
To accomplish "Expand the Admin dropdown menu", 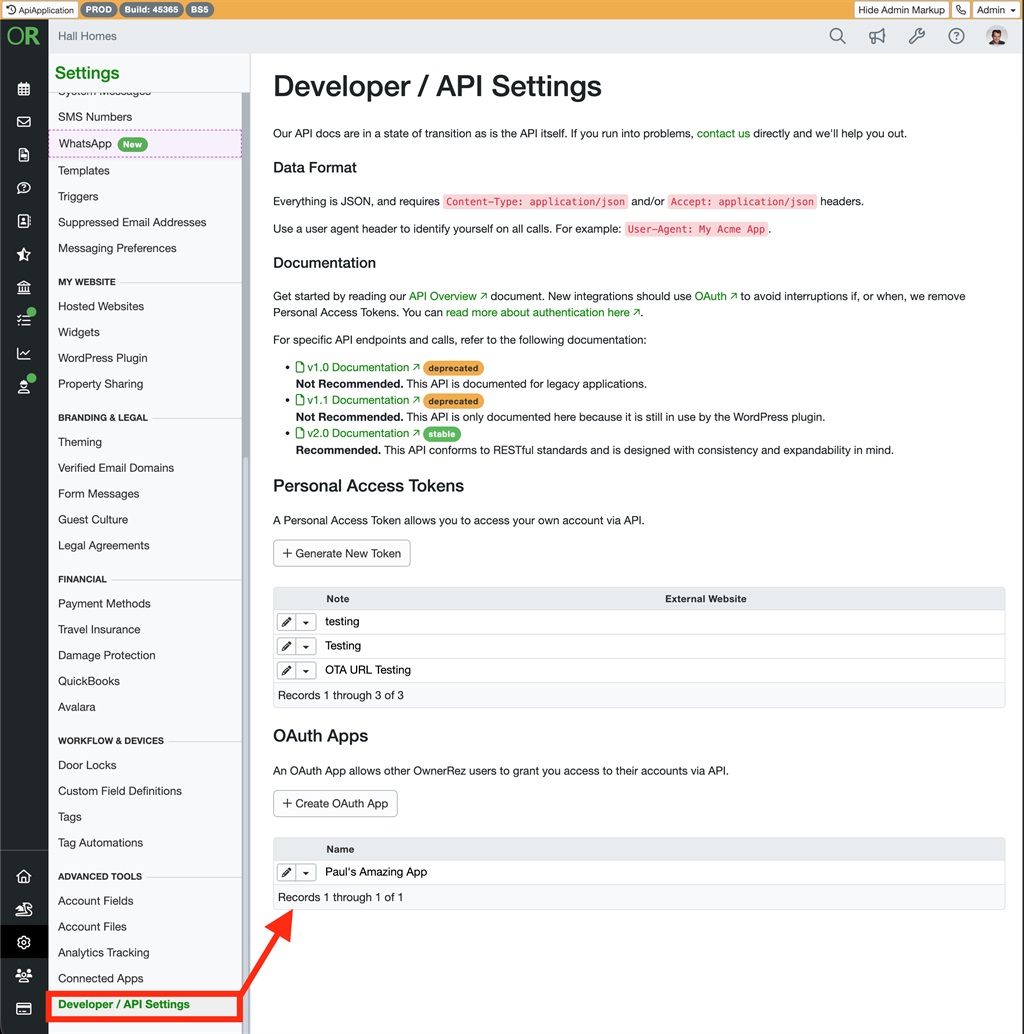I will click(995, 10).
